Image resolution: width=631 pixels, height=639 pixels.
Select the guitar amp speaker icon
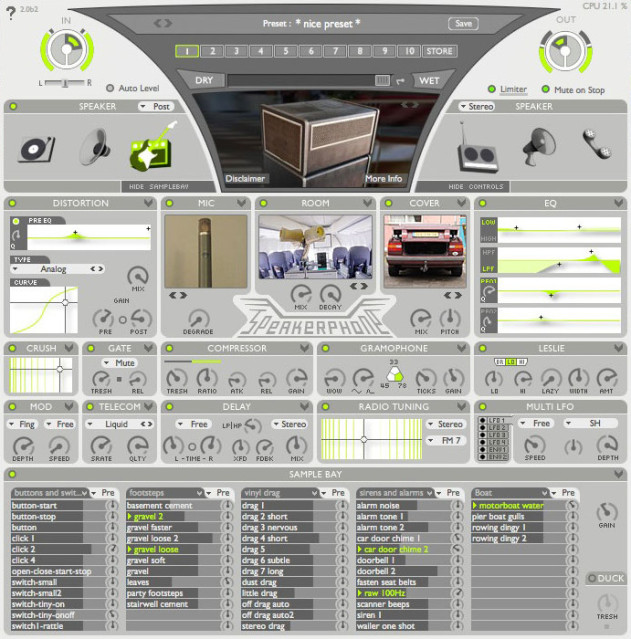point(152,146)
